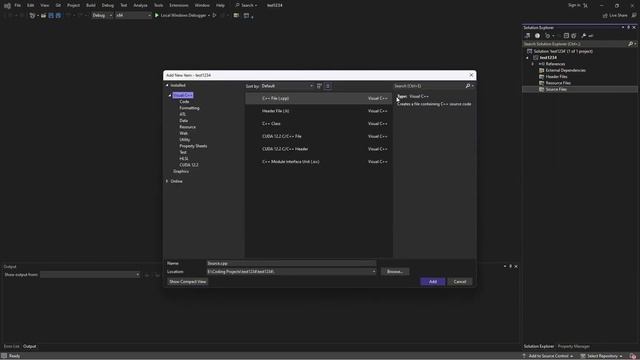
Task: Click Add to Source Control
Action: tap(548, 356)
